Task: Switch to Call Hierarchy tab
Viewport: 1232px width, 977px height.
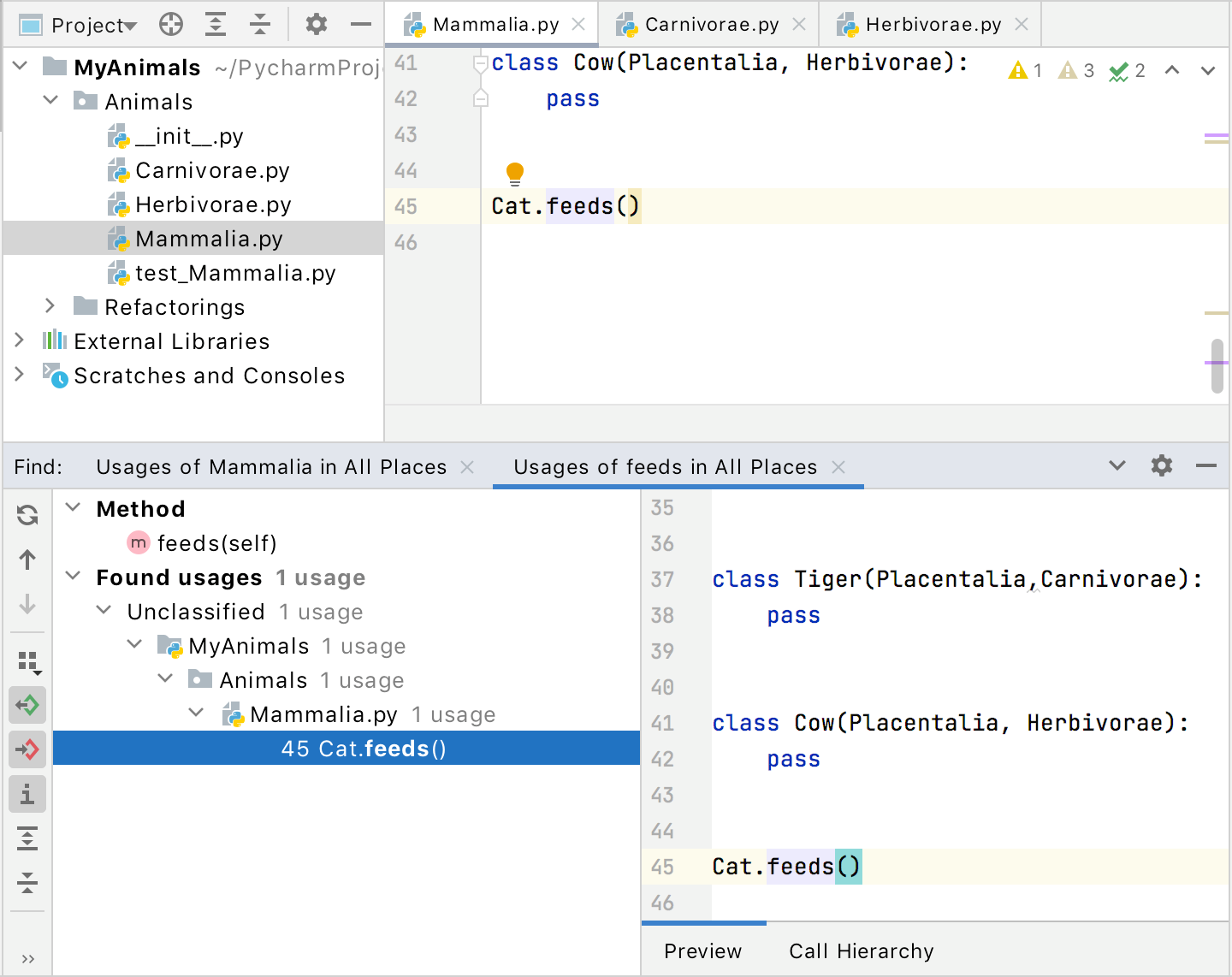Action: coord(861,951)
